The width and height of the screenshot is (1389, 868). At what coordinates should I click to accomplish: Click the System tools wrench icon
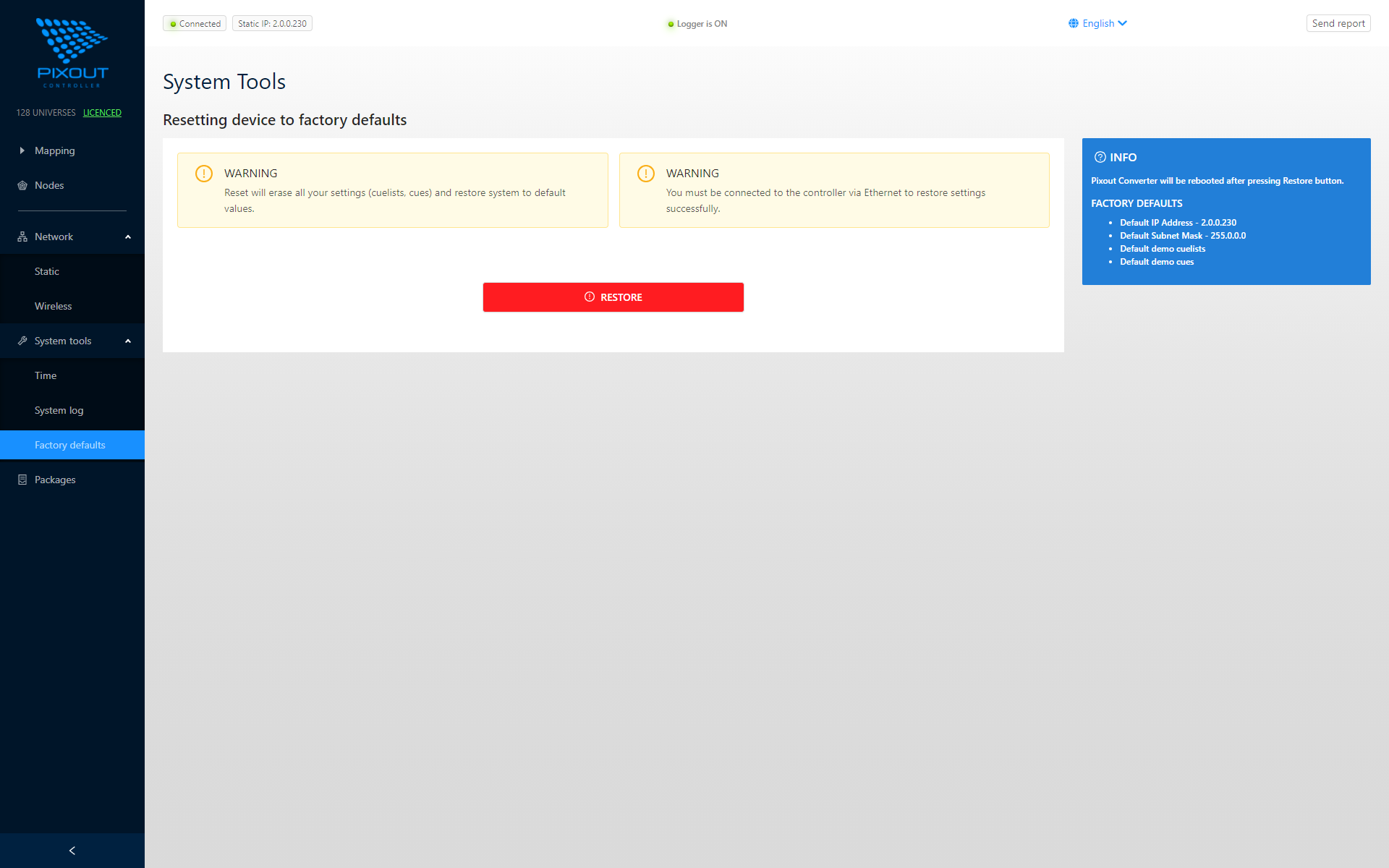click(22, 341)
